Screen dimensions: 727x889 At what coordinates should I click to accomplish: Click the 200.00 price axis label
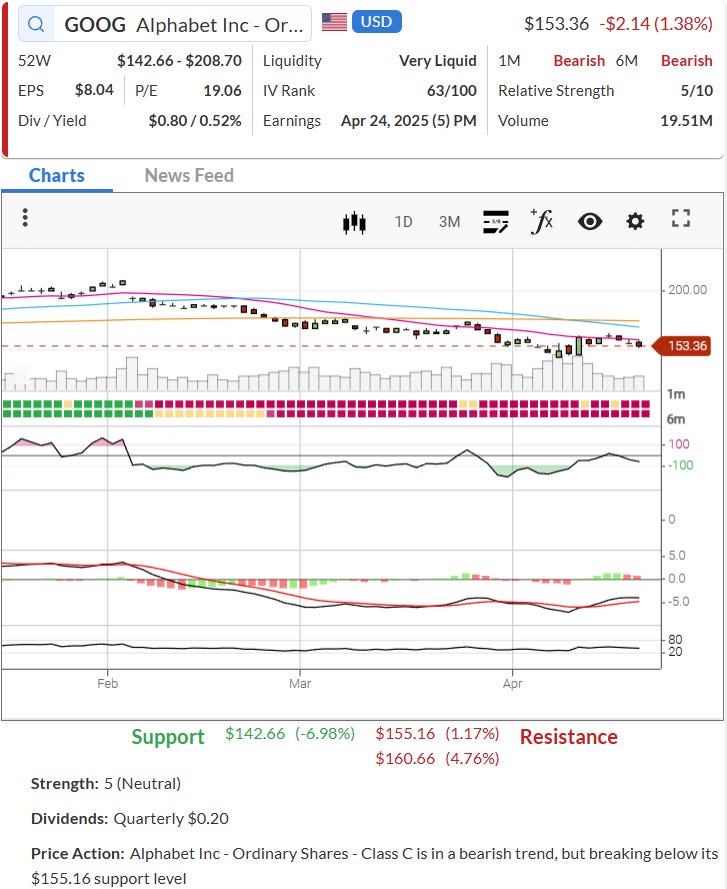687,290
